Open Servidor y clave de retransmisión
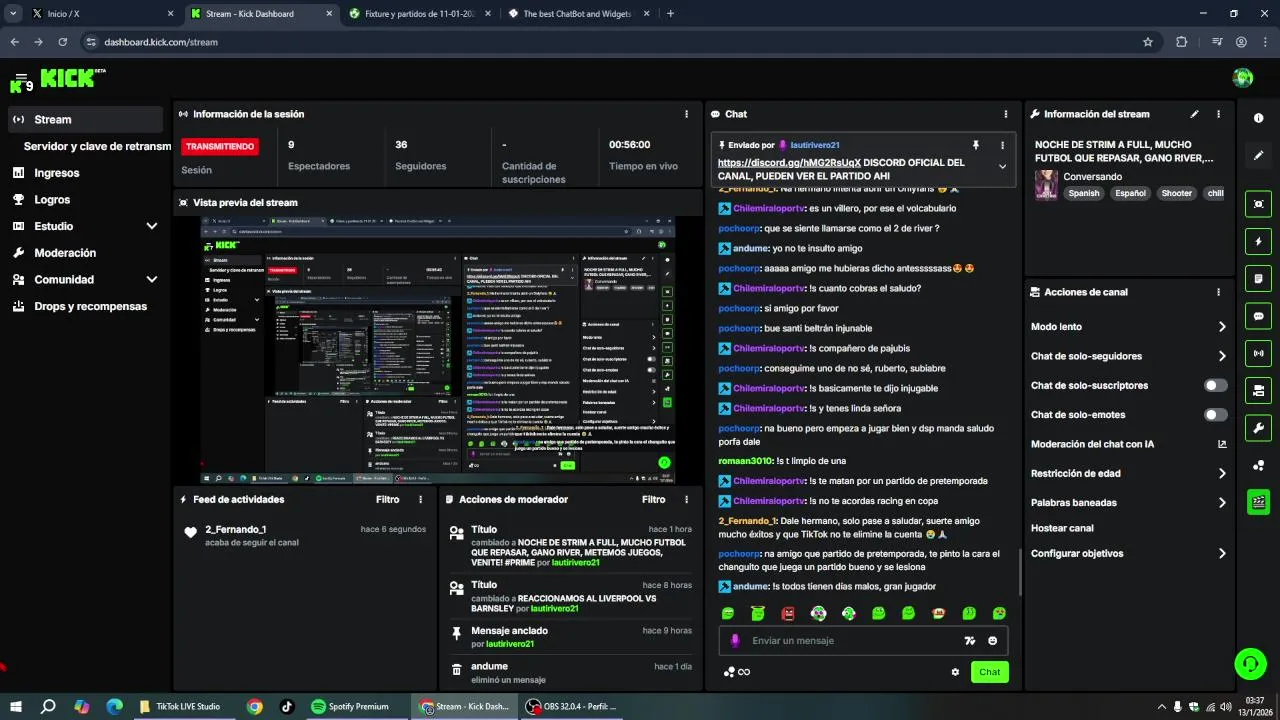This screenshot has width=1280, height=720. point(97,146)
